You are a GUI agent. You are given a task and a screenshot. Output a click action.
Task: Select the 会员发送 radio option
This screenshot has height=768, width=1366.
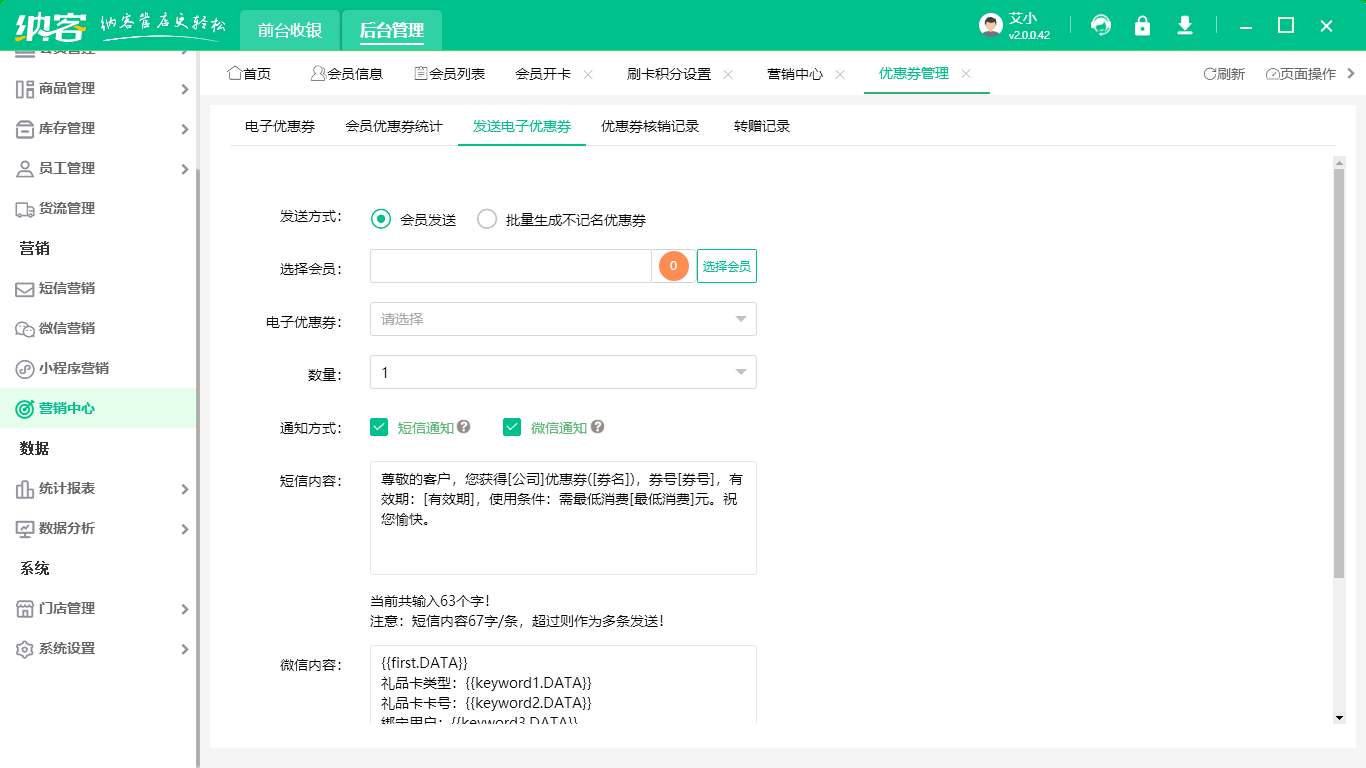(380, 219)
